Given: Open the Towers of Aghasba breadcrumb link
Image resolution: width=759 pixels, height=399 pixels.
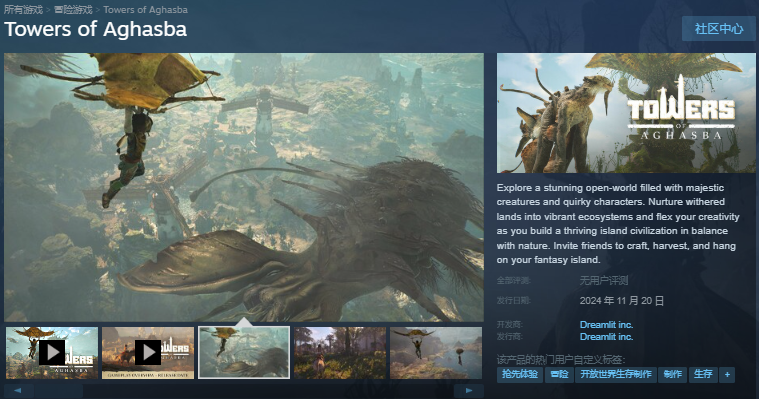Looking at the screenshot, I should 145,10.
